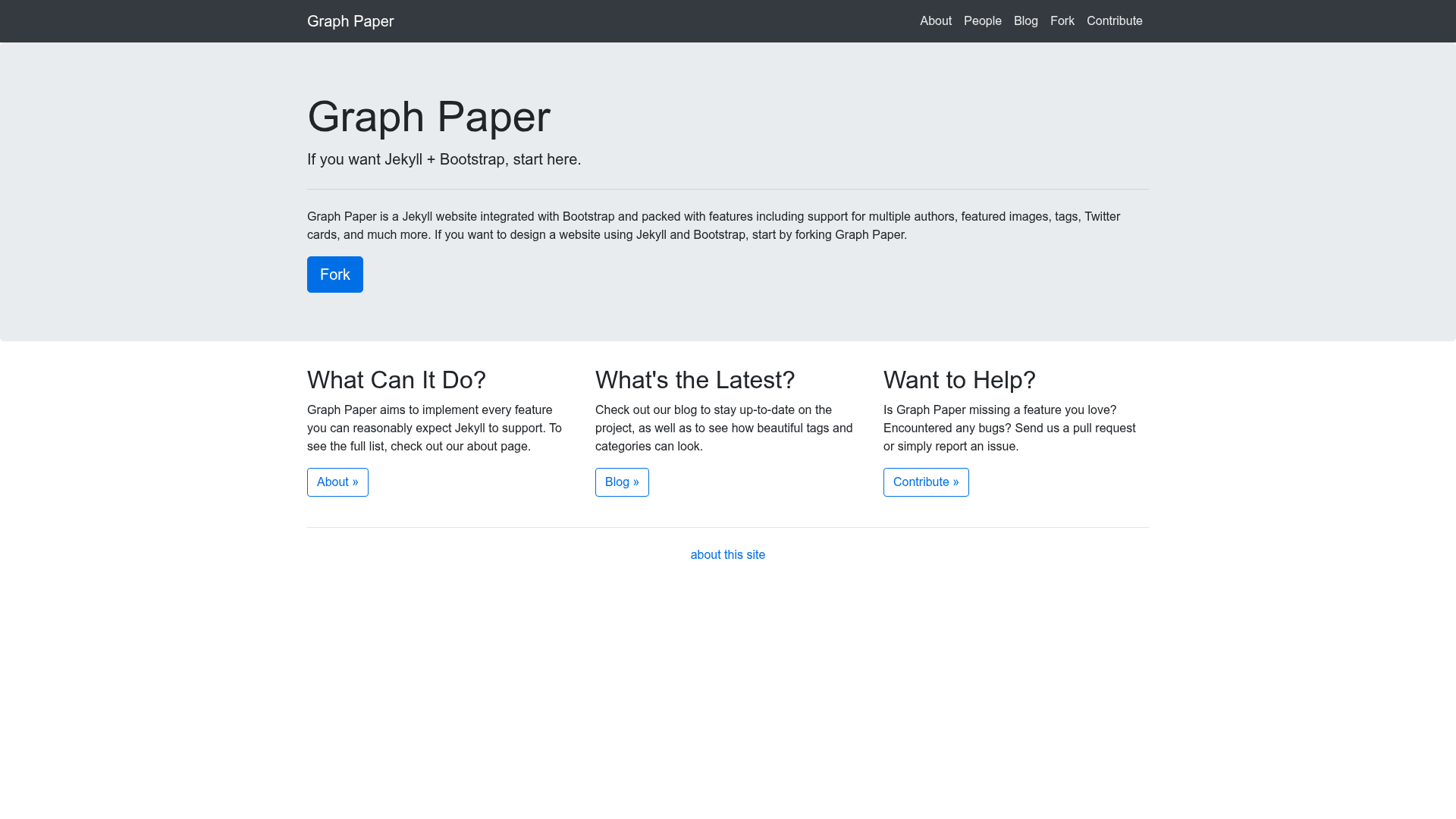Click the tagline 'If you want Jekyll + Bootstrap, start here.'
This screenshot has width=1456, height=819.
(444, 159)
